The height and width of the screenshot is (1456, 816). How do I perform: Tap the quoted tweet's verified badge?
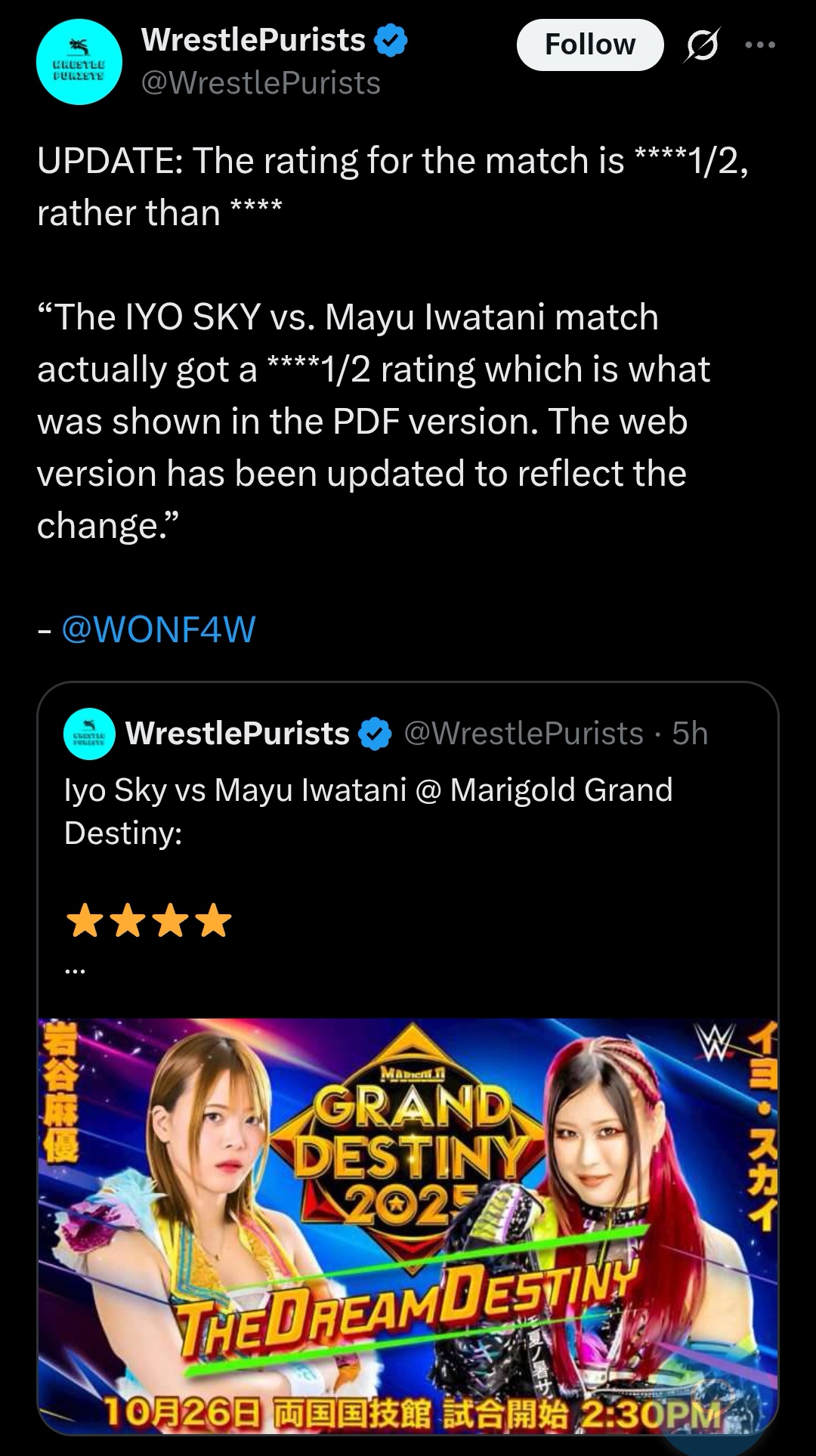(x=376, y=734)
